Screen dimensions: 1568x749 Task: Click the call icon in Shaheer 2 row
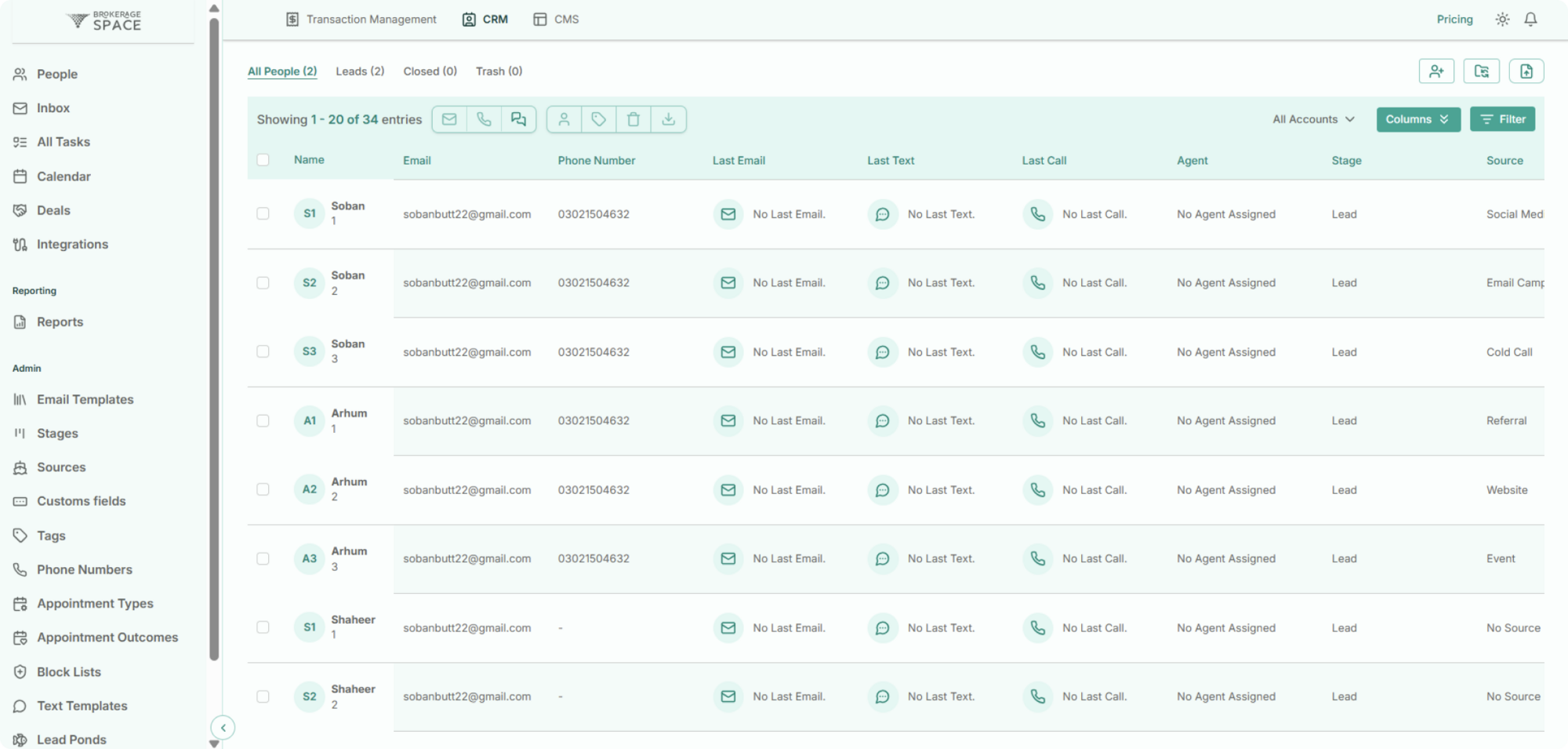pyautogui.click(x=1037, y=696)
